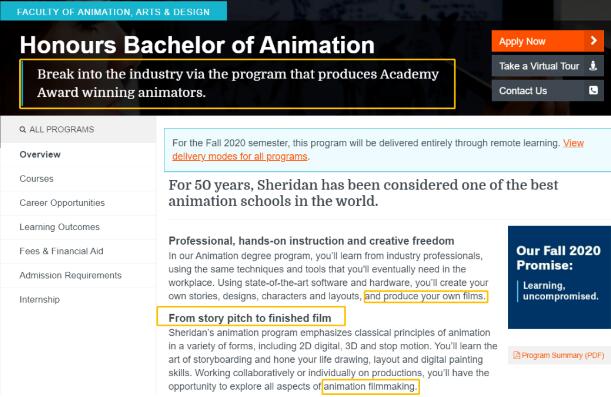View Fees & Financial Aid
611x397 pixels.
pos(78,251)
